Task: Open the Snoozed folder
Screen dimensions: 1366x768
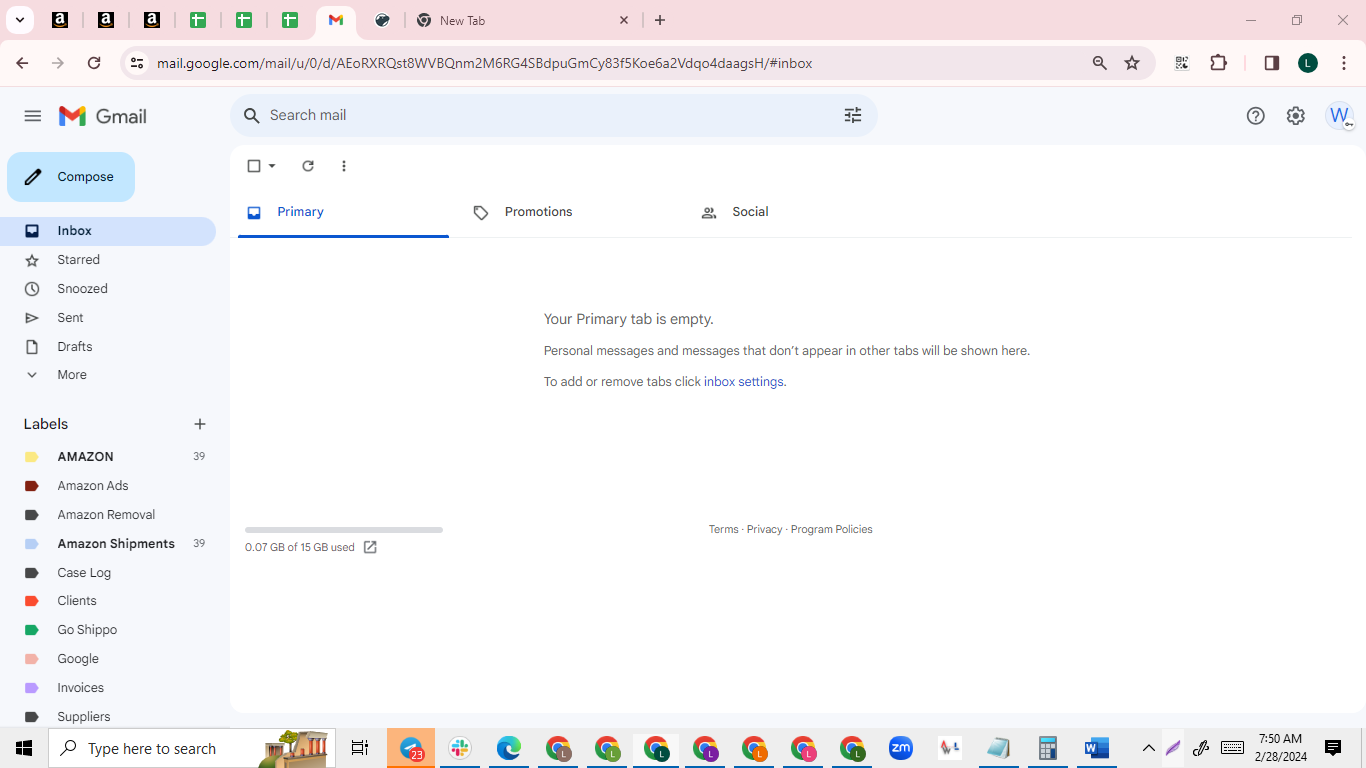Action: pyautogui.click(x=108, y=289)
